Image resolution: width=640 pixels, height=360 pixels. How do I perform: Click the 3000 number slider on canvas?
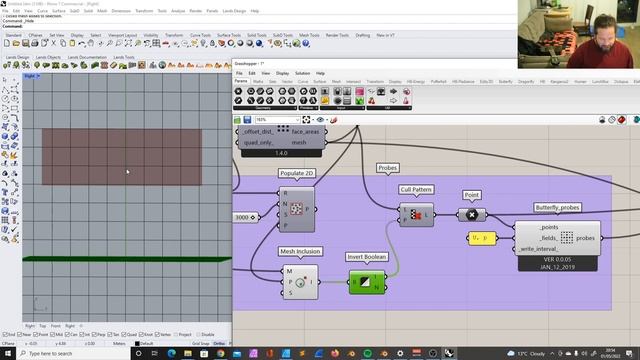click(246, 218)
